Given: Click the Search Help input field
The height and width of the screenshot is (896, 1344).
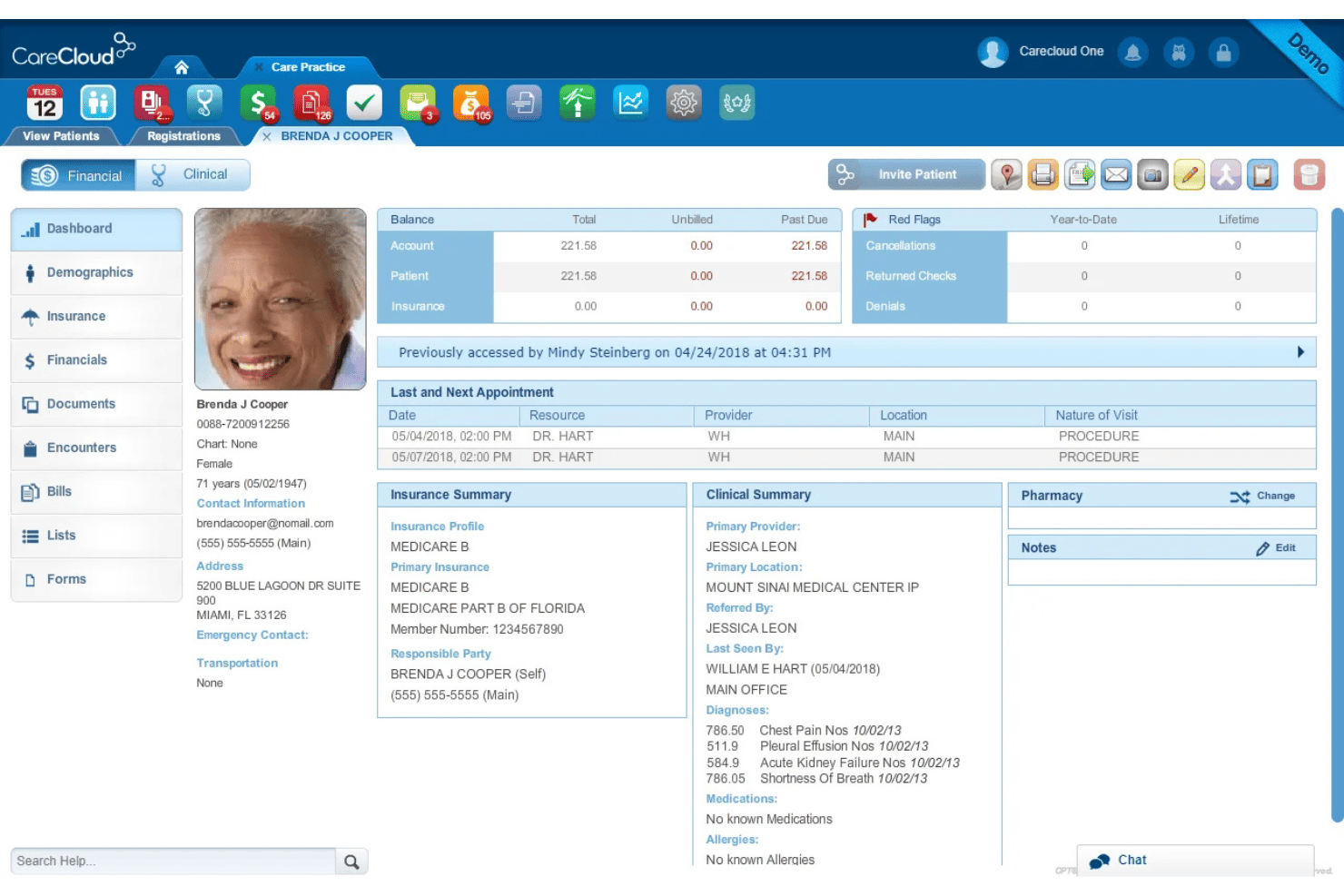Looking at the screenshot, I should pos(173,861).
